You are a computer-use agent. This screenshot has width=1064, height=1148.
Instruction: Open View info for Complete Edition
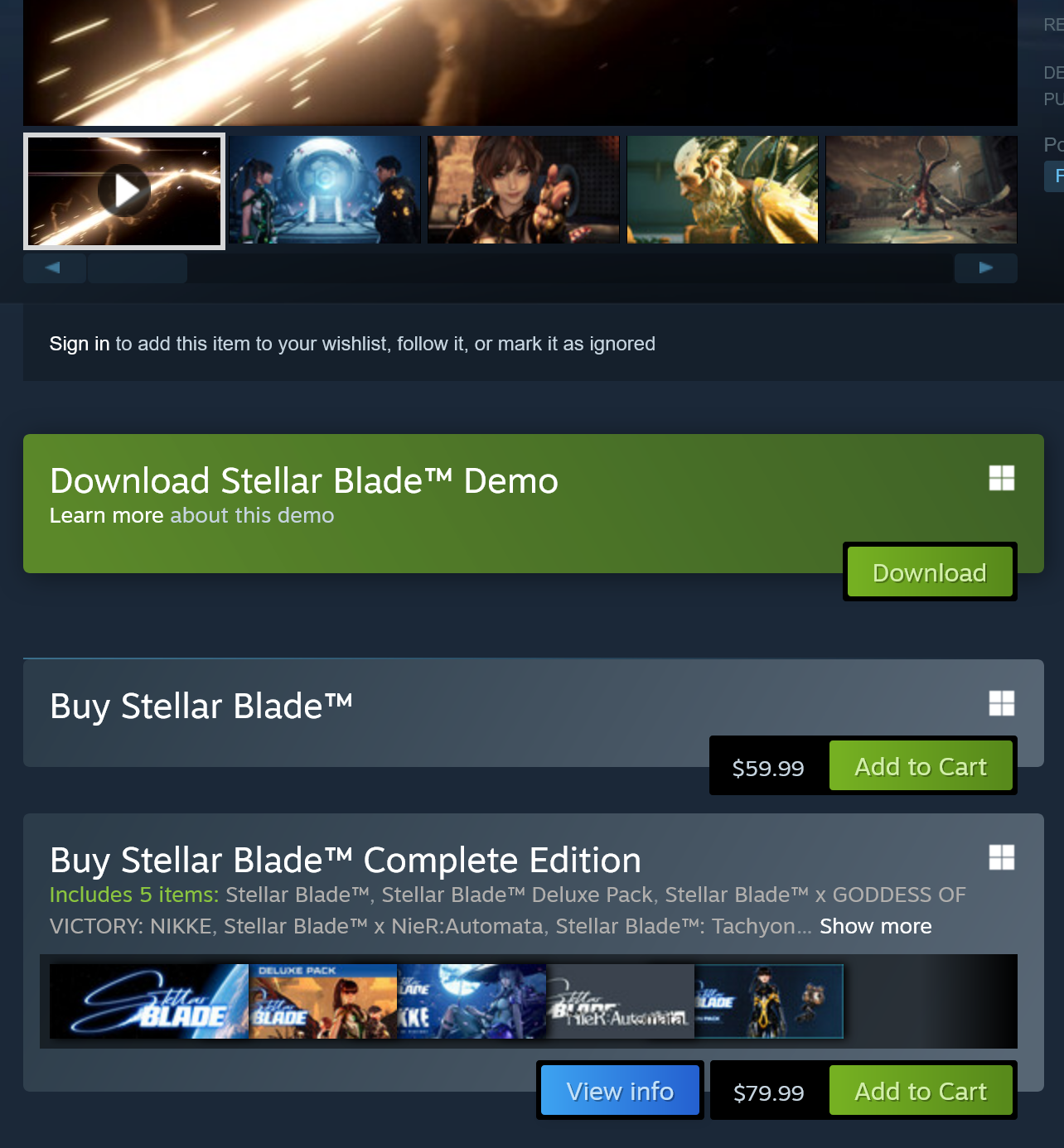tap(620, 1091)
